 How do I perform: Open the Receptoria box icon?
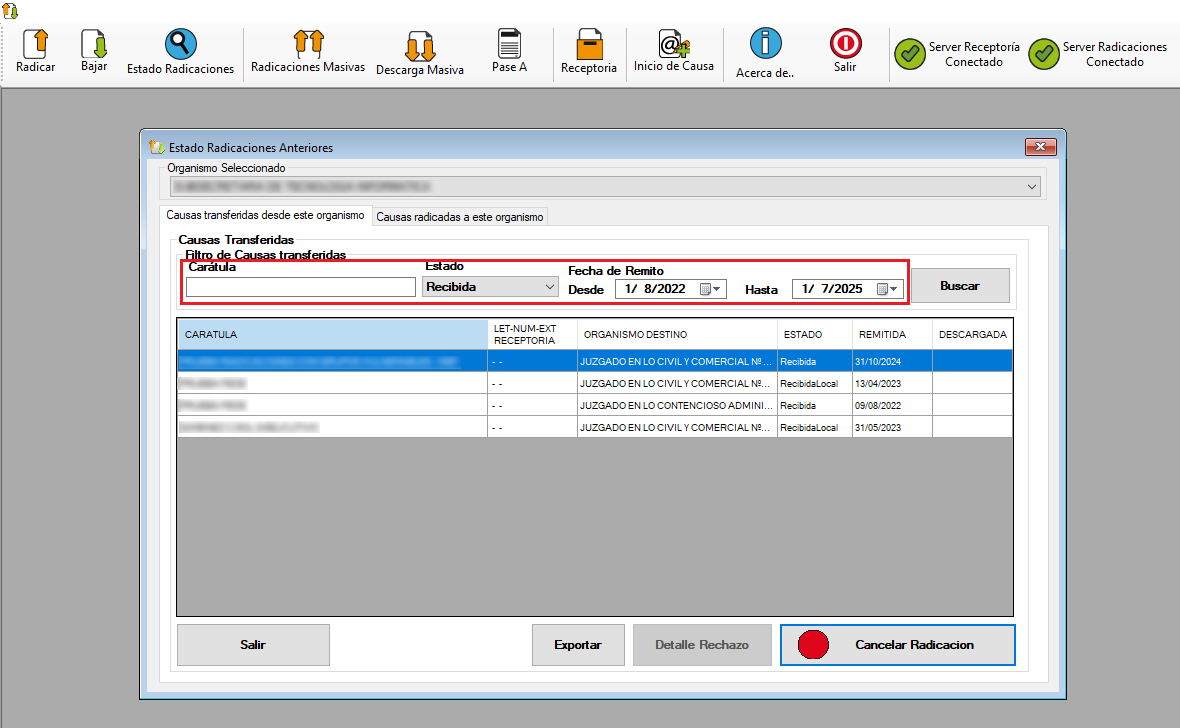589,45
